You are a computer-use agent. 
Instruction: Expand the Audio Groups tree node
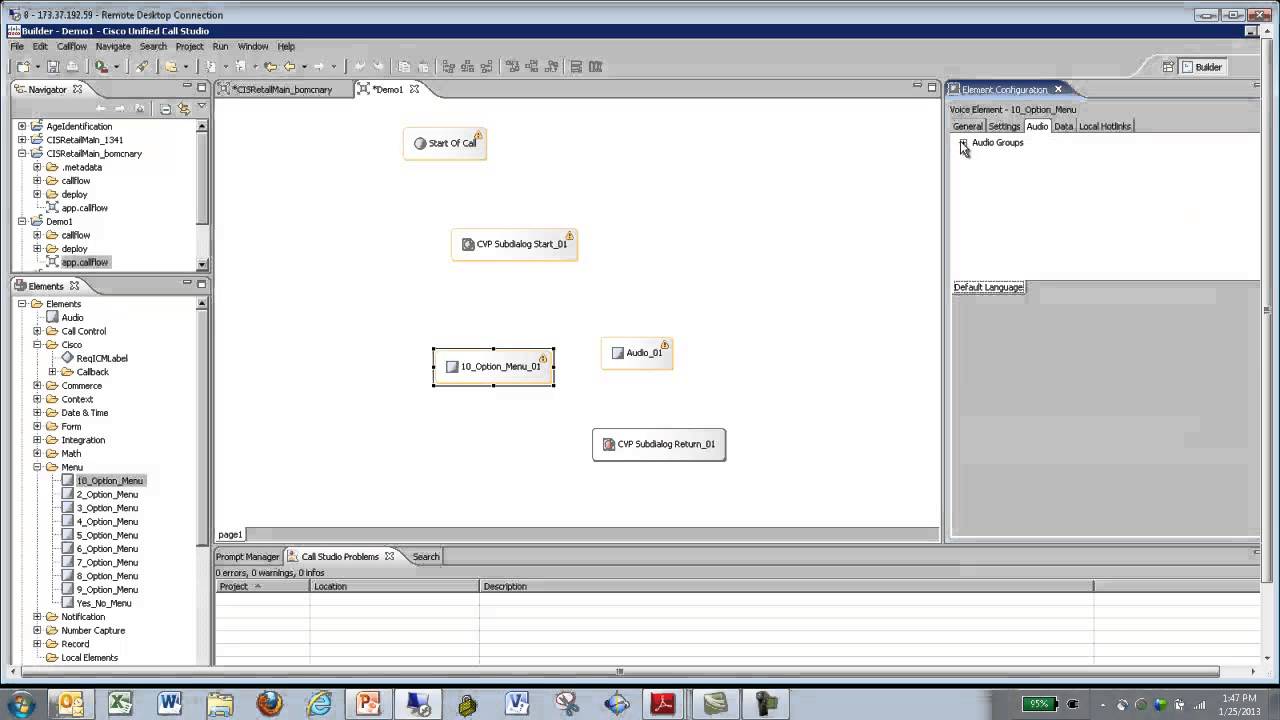pos(963,143)
